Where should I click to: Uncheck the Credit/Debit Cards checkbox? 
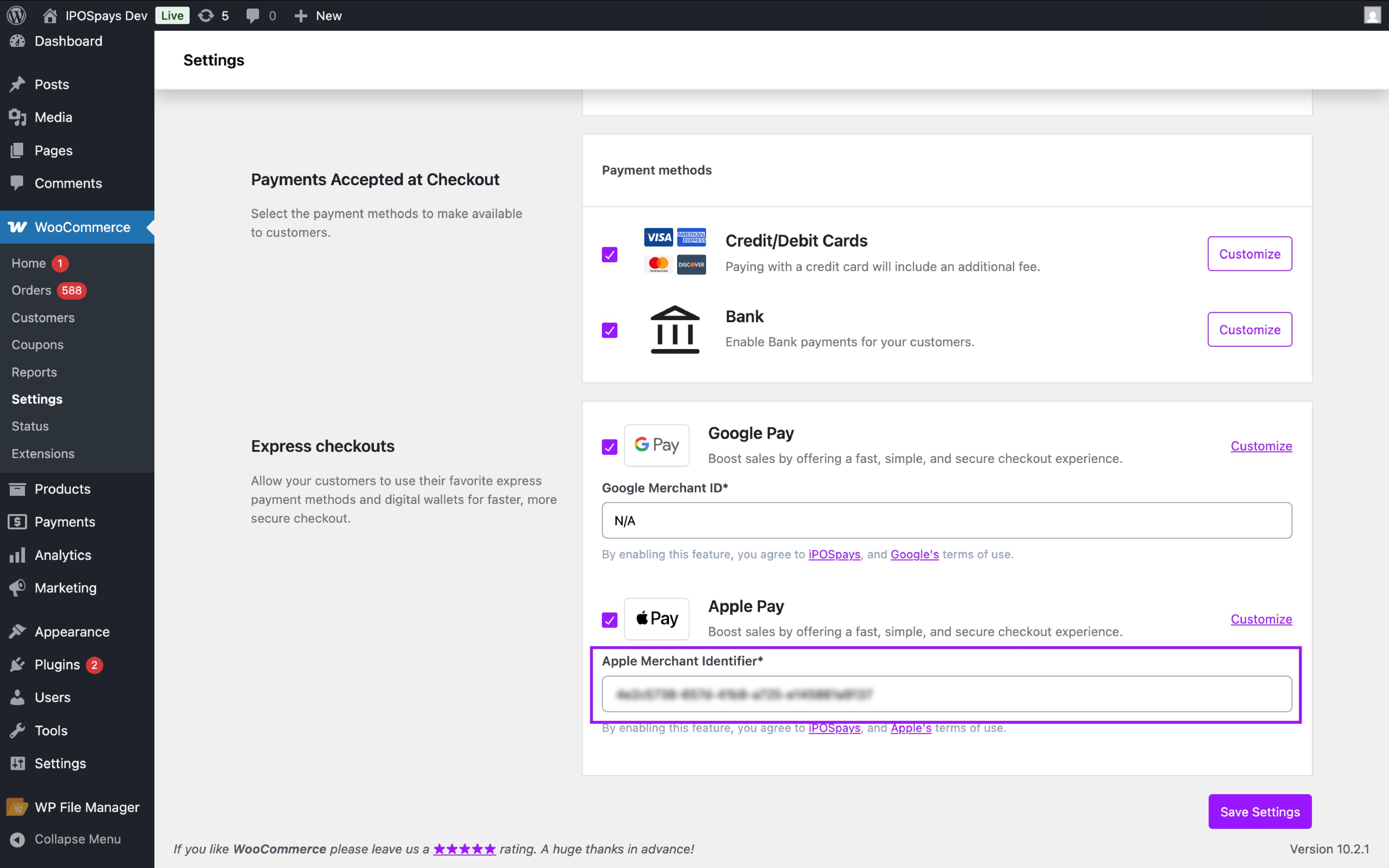(x=609, y=254)
